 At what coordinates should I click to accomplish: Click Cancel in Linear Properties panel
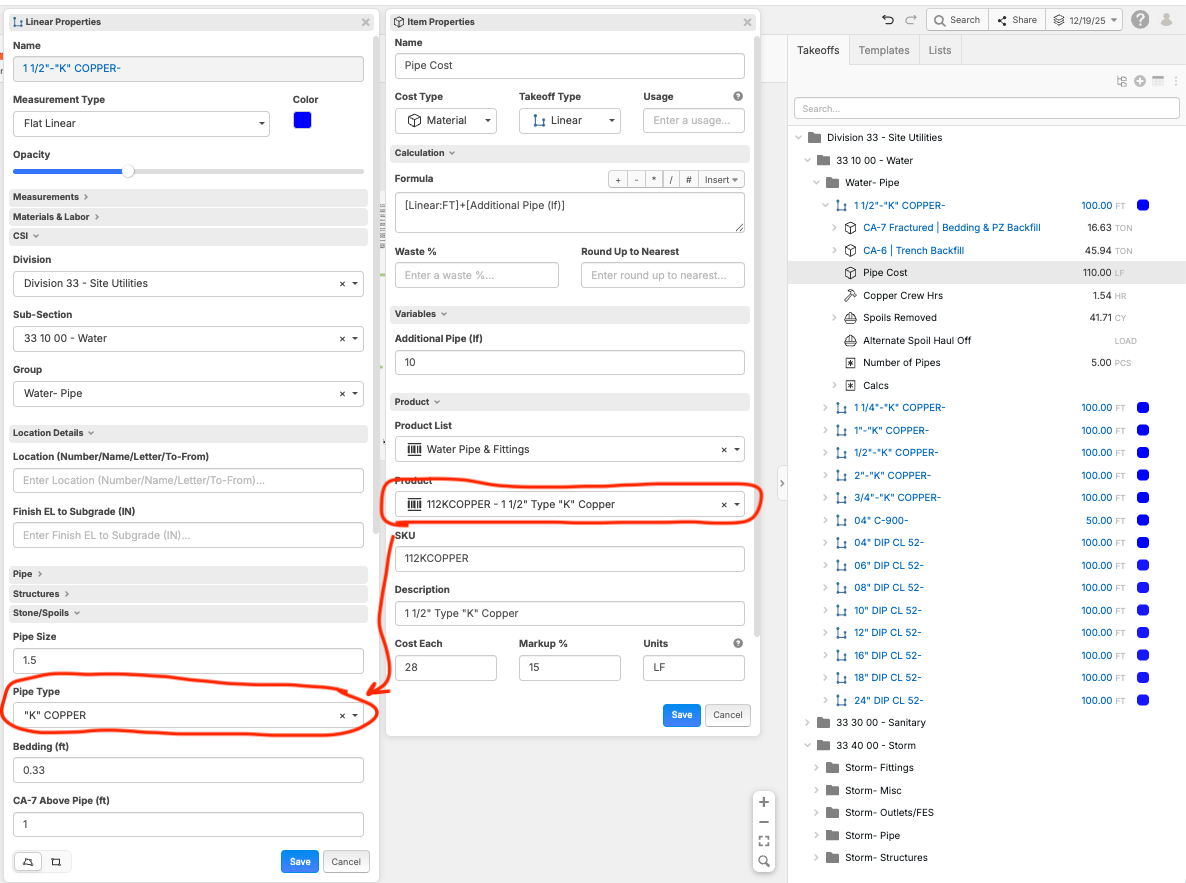pyautogui.click(x=346, y=861)
